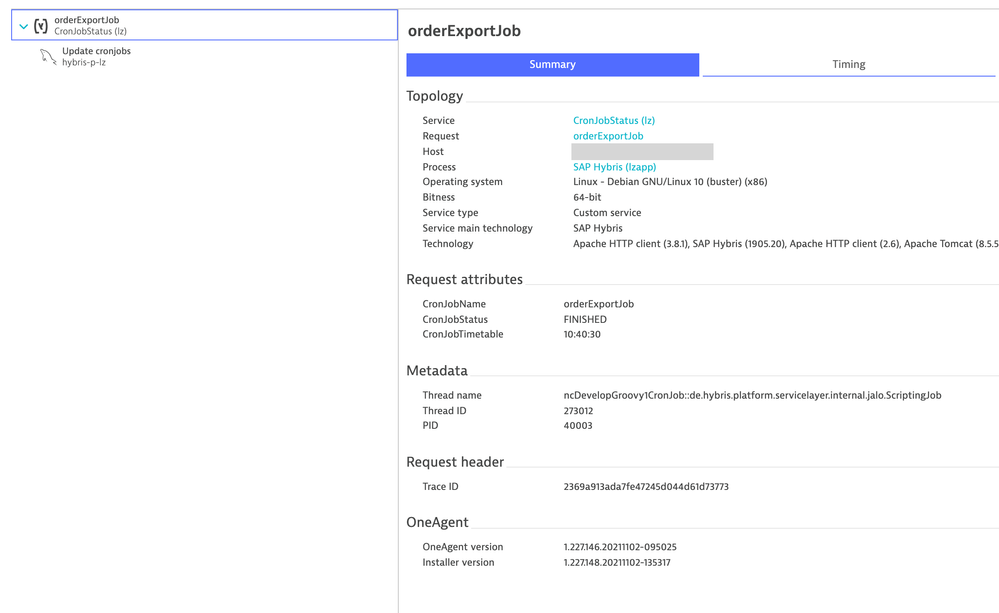This screenshot has width=999, height=613.
Task: Select the Update cronjobs child node
Action: click(96, 51)
